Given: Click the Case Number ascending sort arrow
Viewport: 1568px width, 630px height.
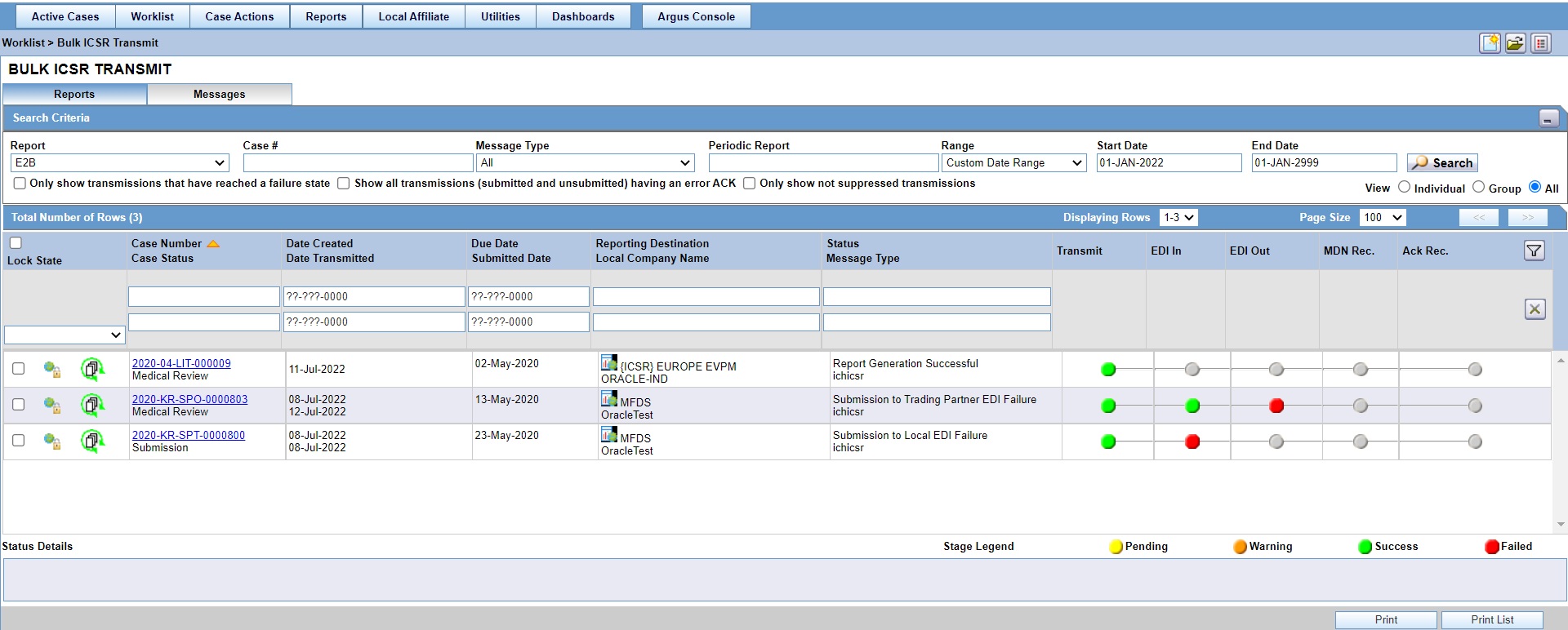Looking at the screenshot, I should coord(213,244).
